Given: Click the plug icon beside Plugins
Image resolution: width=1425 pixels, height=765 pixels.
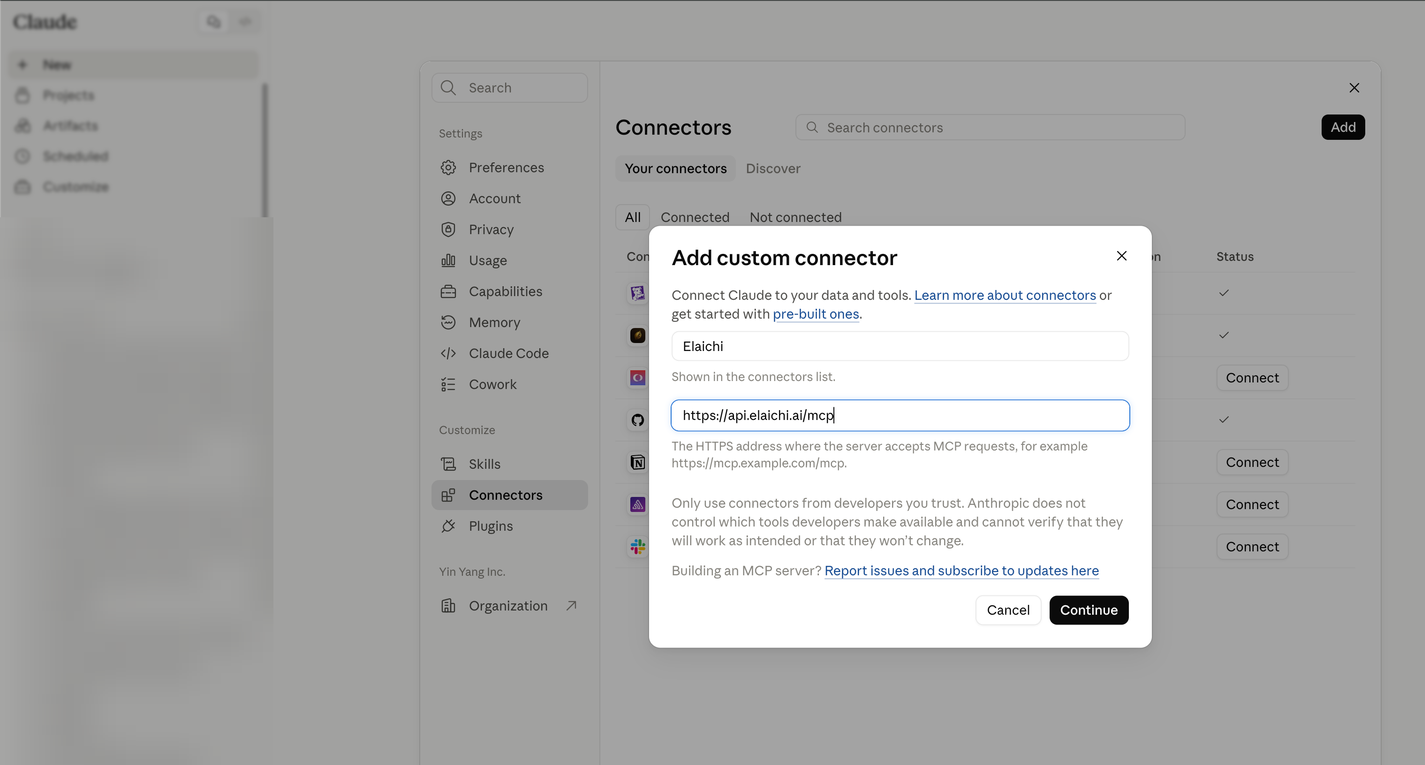Looking at the screenshot, I should pyautogui.click(x=448, y=526).
